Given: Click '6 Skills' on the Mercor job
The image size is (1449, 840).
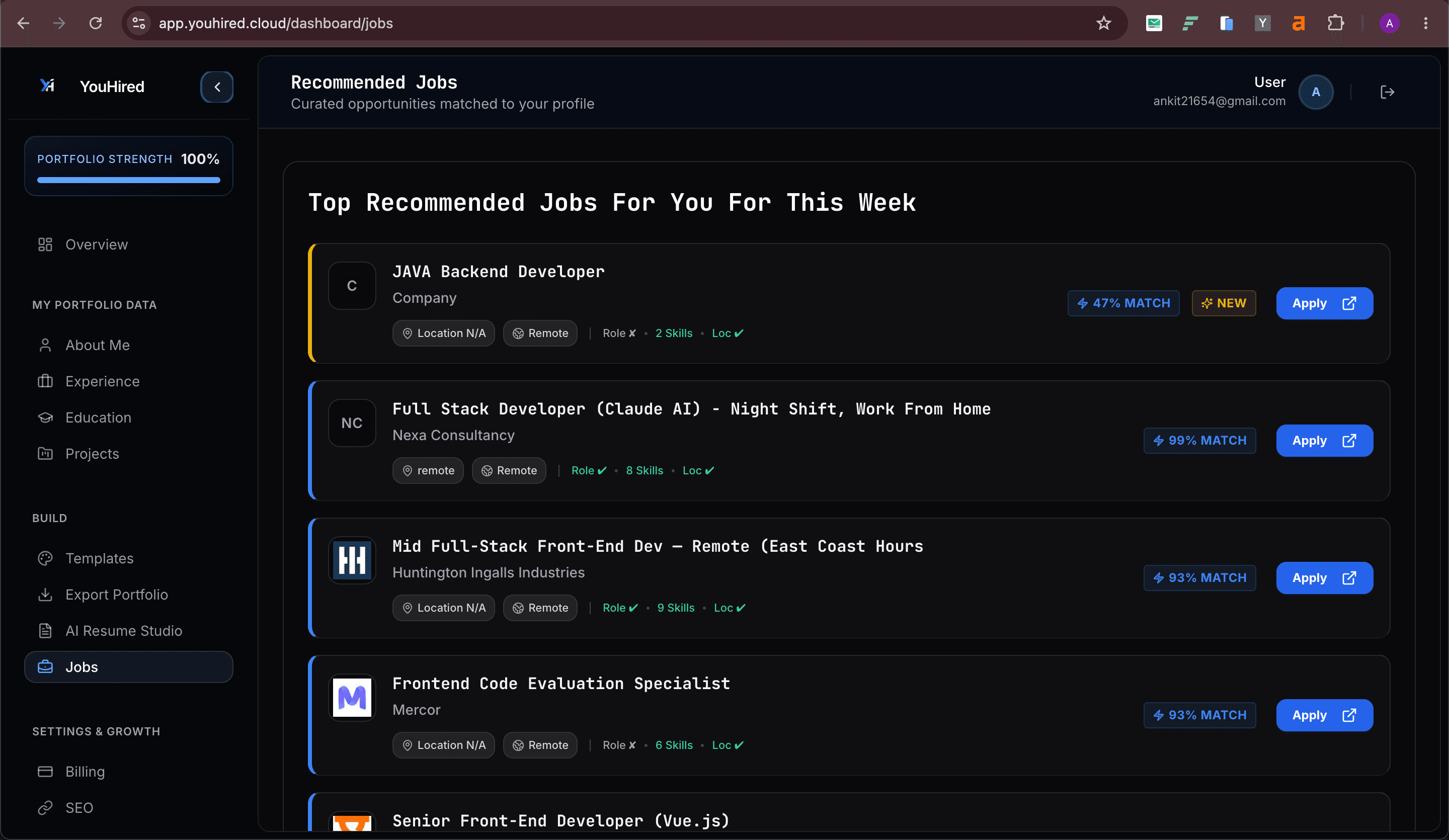Looking at the screenshot, I should coord(674,745).
